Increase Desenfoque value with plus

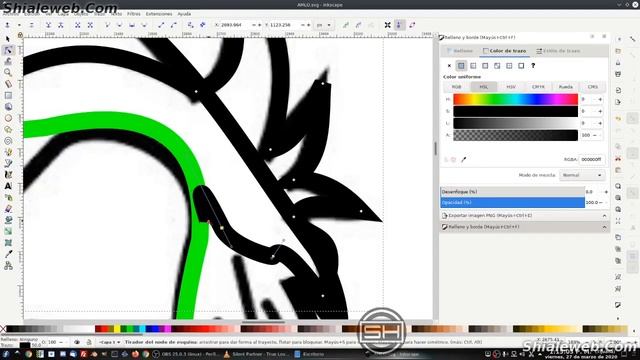[x=606, y=191]
